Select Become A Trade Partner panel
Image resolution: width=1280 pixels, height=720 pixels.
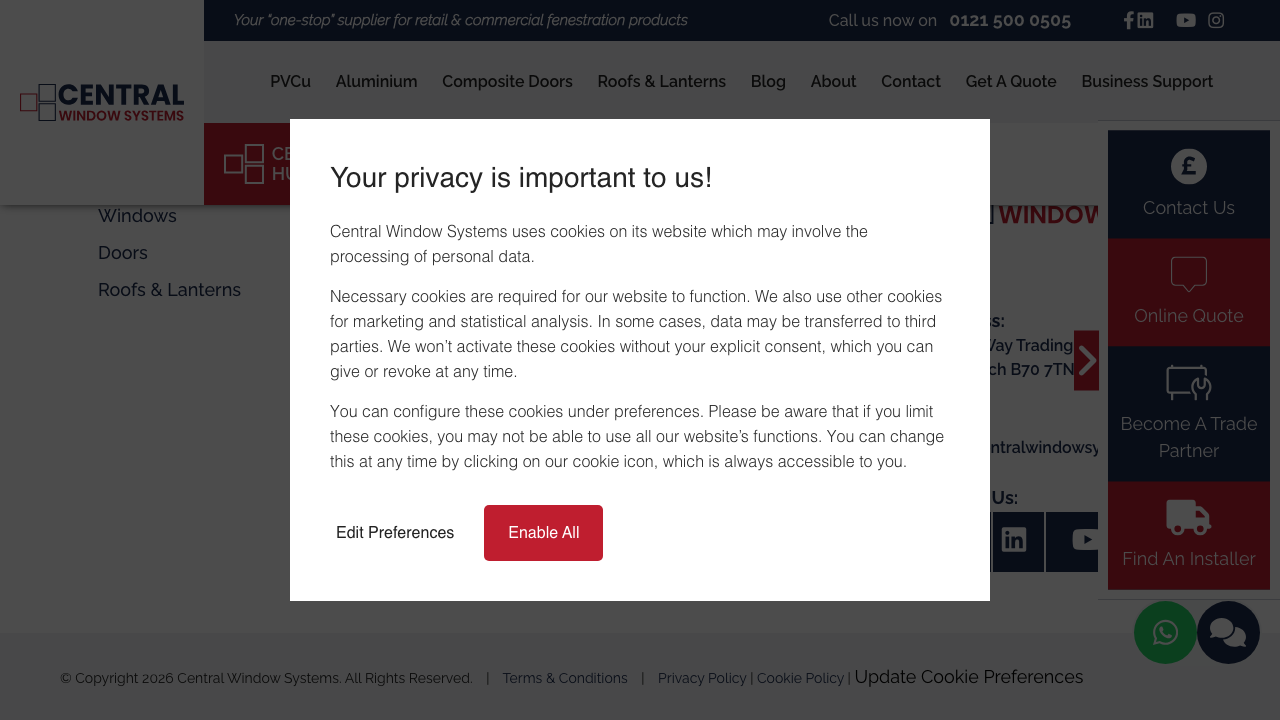1188,414
